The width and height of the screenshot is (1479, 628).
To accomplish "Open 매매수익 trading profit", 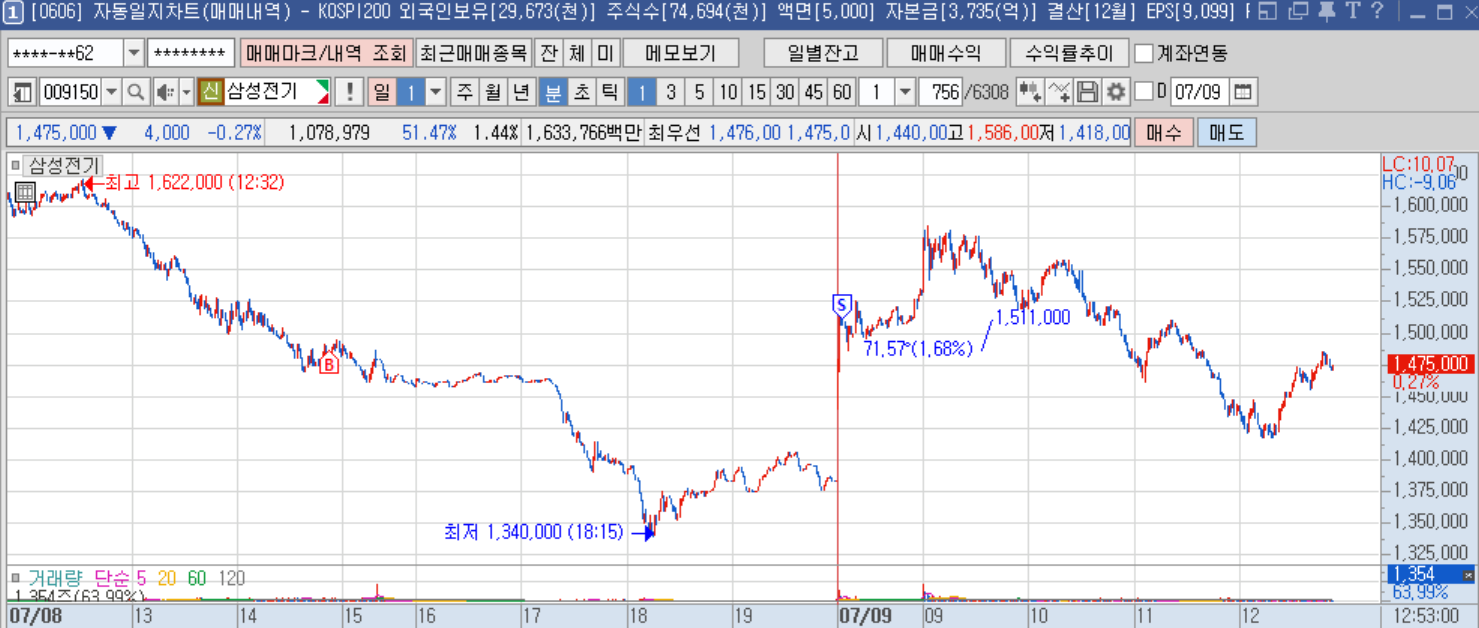I will pos(946,53).
